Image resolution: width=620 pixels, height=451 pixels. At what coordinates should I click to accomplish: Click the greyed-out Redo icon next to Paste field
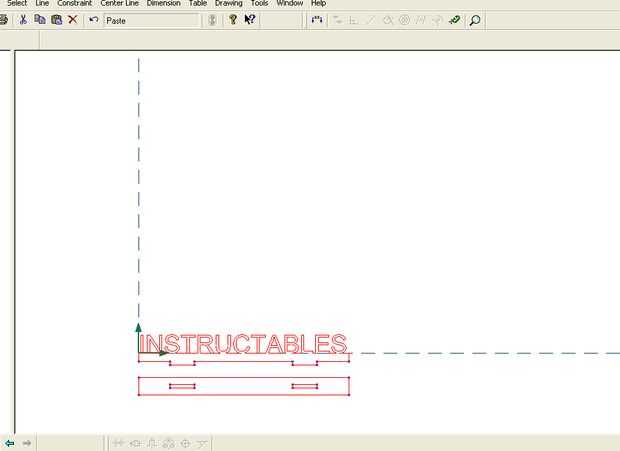coord(212,20)
